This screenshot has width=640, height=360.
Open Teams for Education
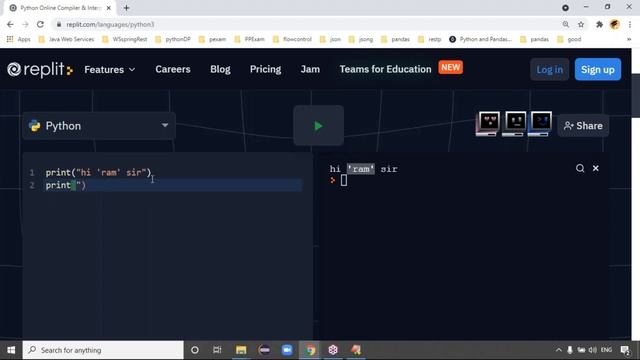click(x=385, y=69)
